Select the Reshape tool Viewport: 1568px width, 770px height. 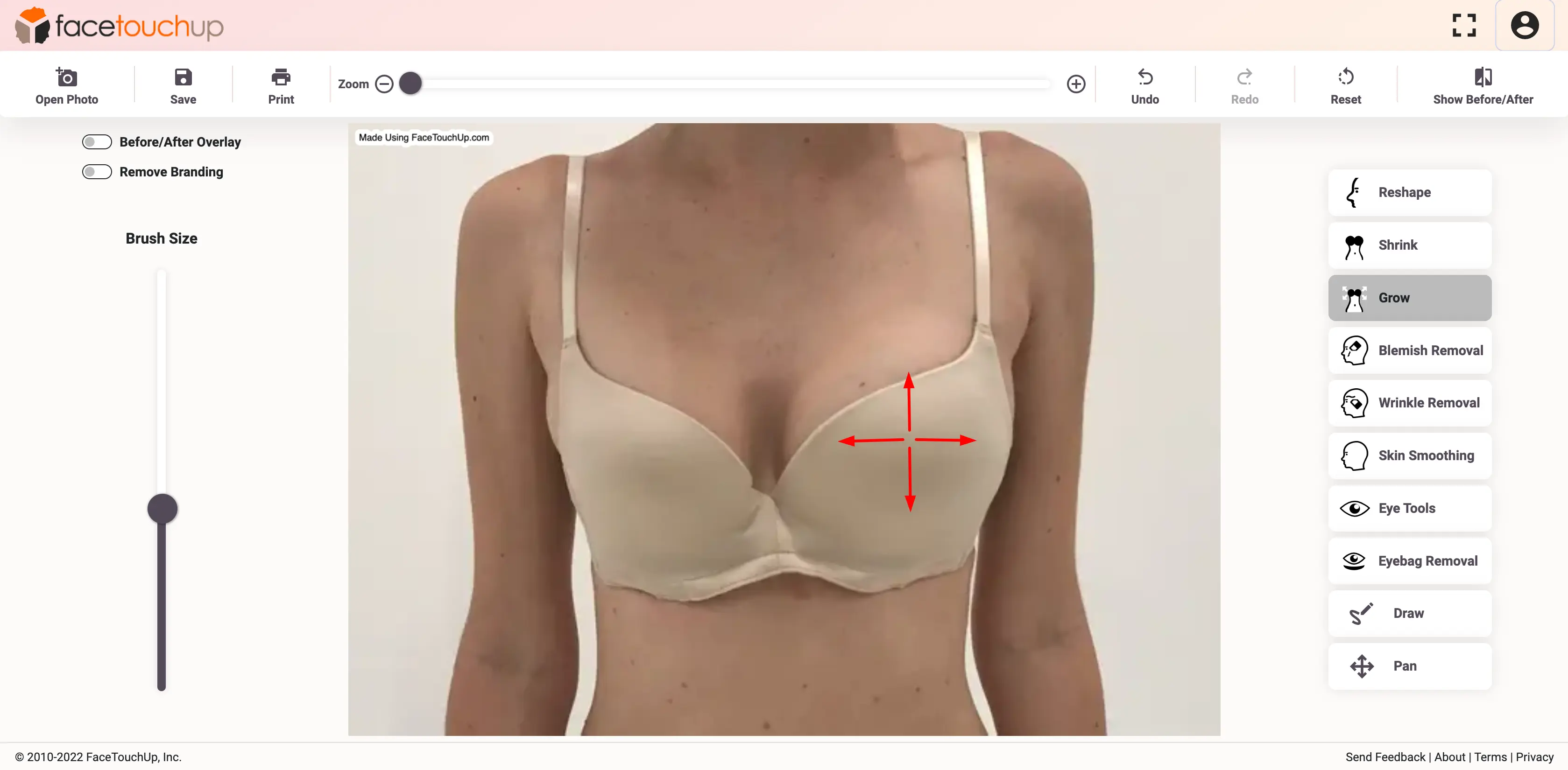coord(1410,192)
